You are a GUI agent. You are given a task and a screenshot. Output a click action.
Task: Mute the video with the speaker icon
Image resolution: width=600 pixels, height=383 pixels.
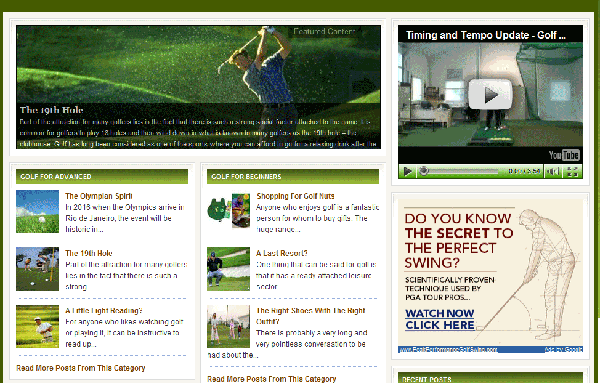coord(552,171)
